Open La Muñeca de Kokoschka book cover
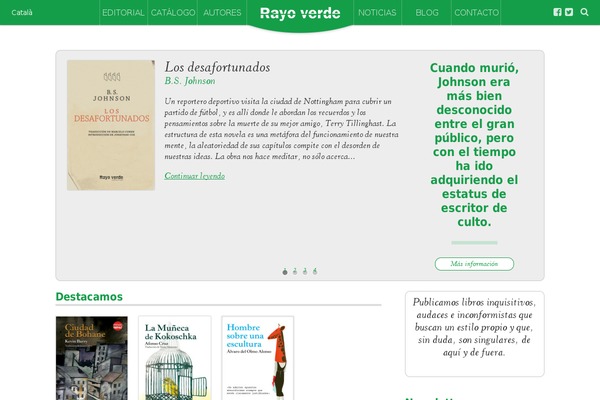The width and height of the screenshot is (600, 400). [175, 358]
